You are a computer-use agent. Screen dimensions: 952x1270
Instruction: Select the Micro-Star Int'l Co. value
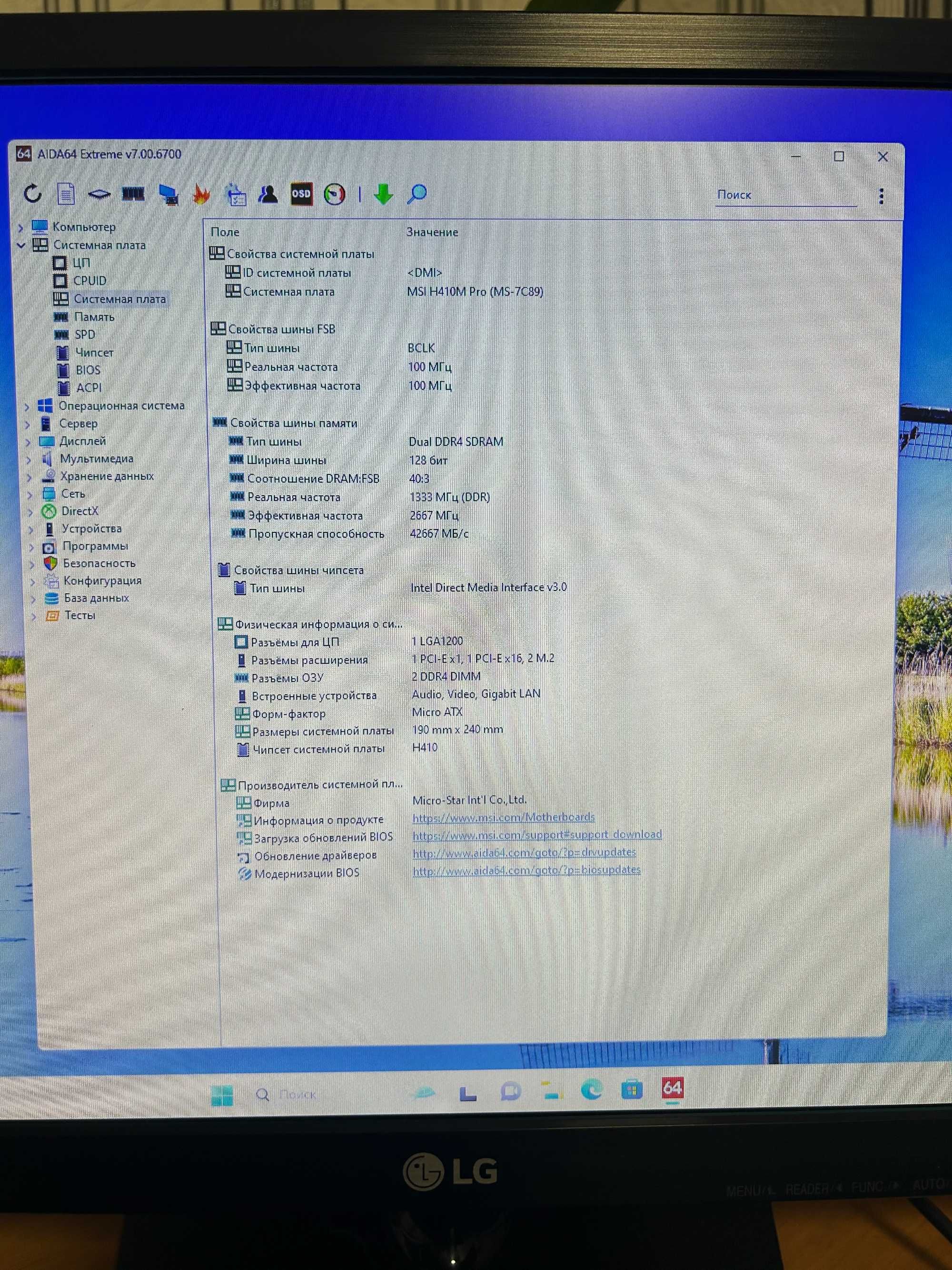[469, 800]
